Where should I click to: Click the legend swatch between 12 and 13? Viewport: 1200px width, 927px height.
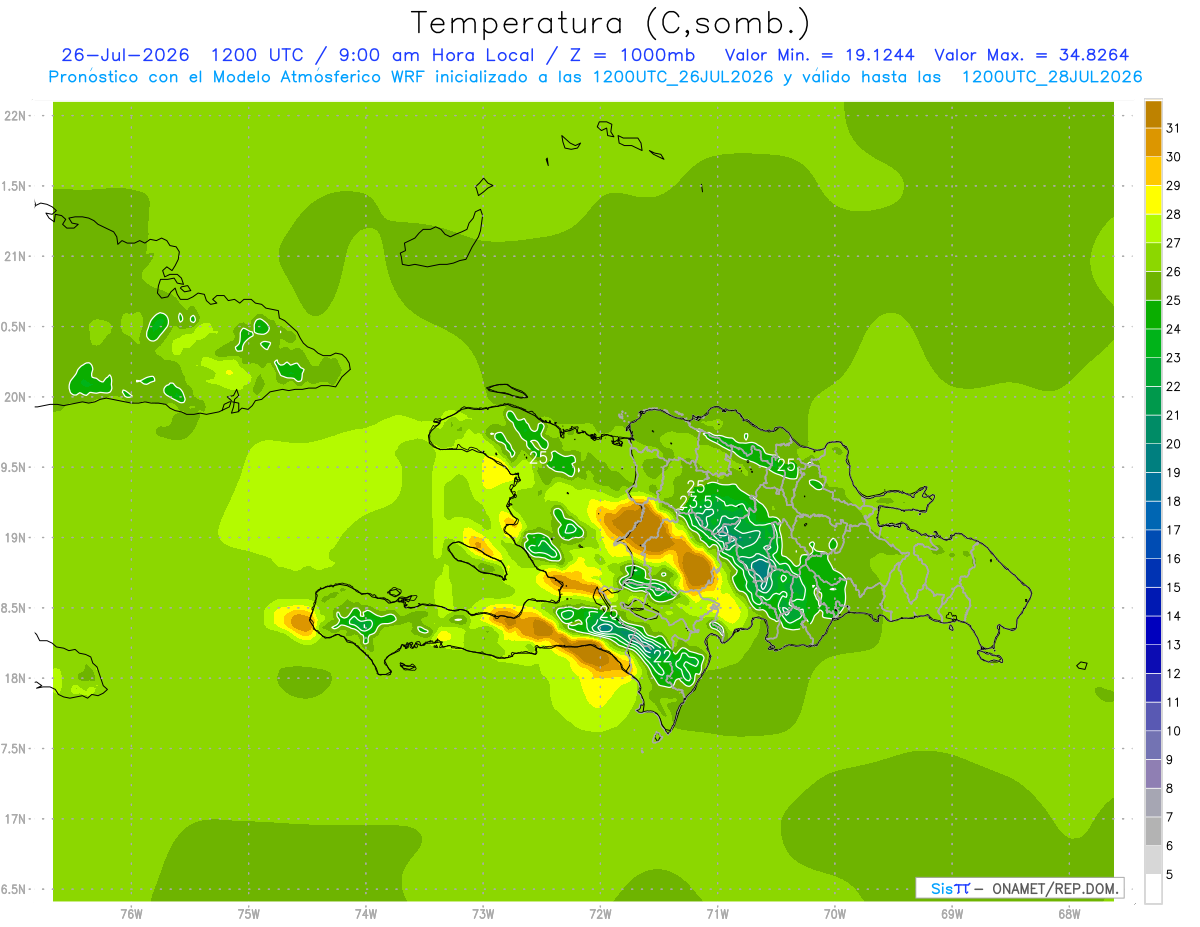[1153, 659]
